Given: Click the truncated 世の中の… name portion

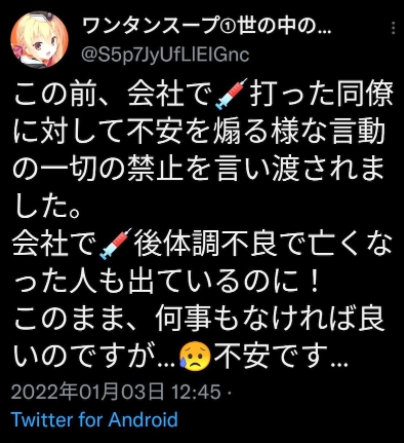Looking at the screenshot, I should pyautogui.click(x=284, y=26).
